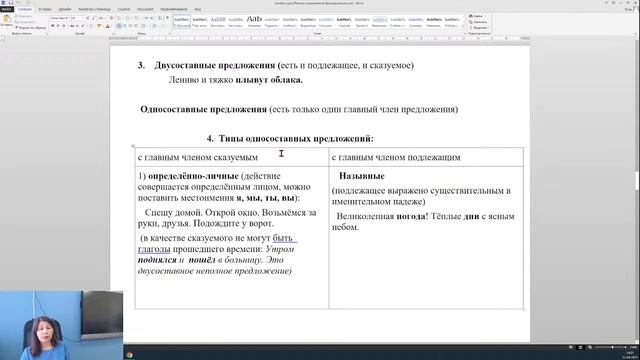The width and height of the screenshot is (640, 360).
Task: Apply the second style in the Styles gallery
Action: tap(200, 22)
